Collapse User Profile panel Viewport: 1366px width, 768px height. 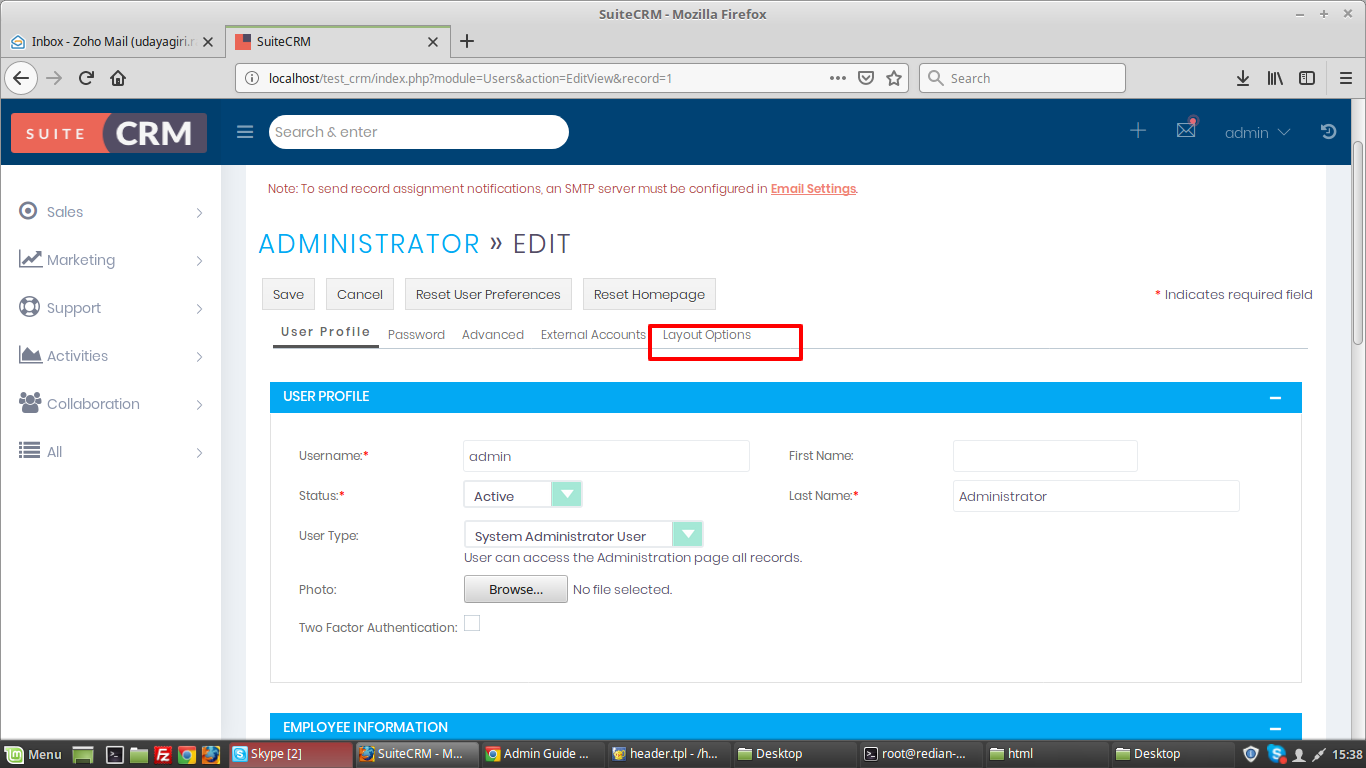pyautogui.click(x=1275, y=397)
